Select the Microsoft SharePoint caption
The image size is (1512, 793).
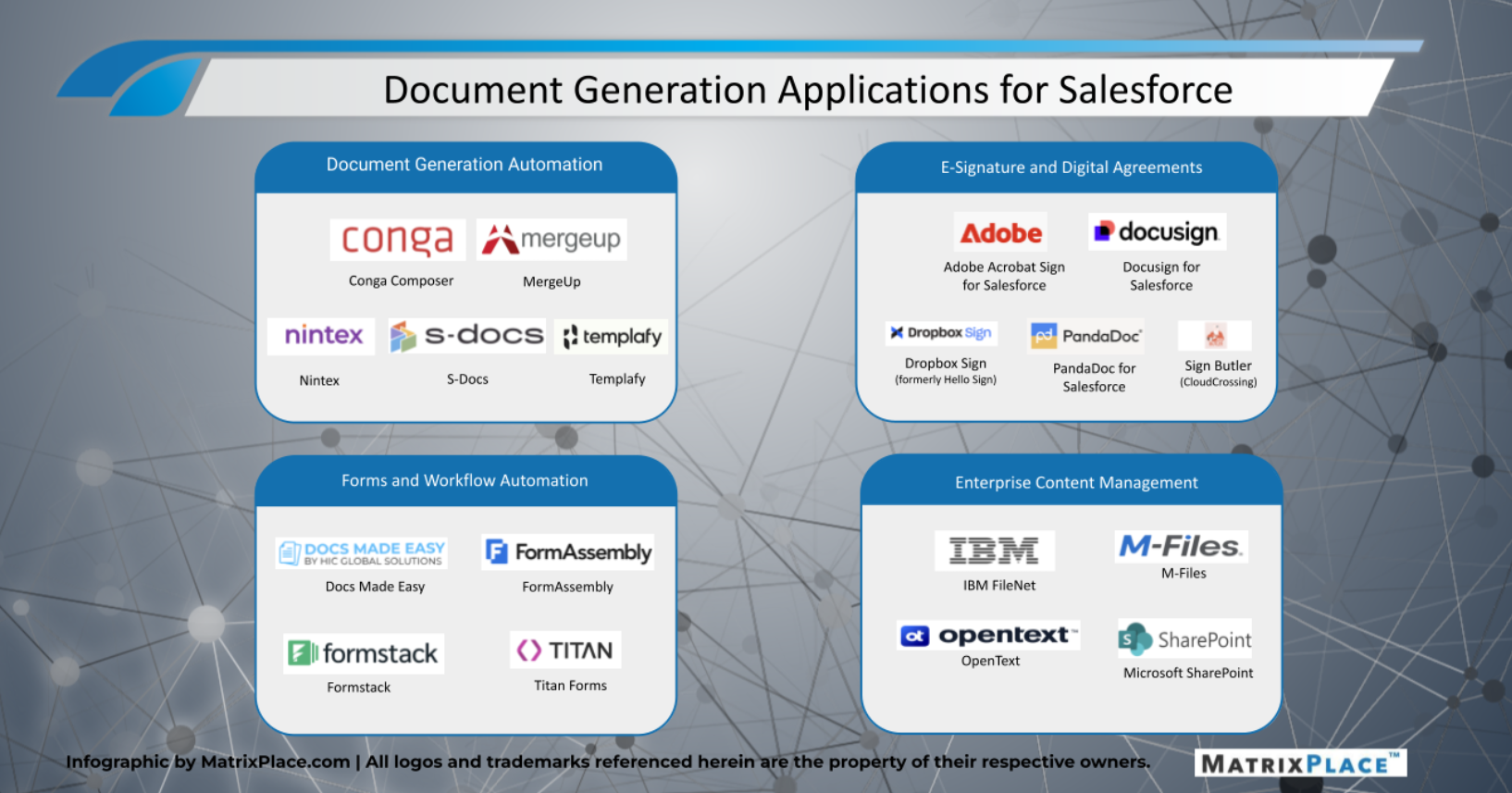[x=1188, y=673]
